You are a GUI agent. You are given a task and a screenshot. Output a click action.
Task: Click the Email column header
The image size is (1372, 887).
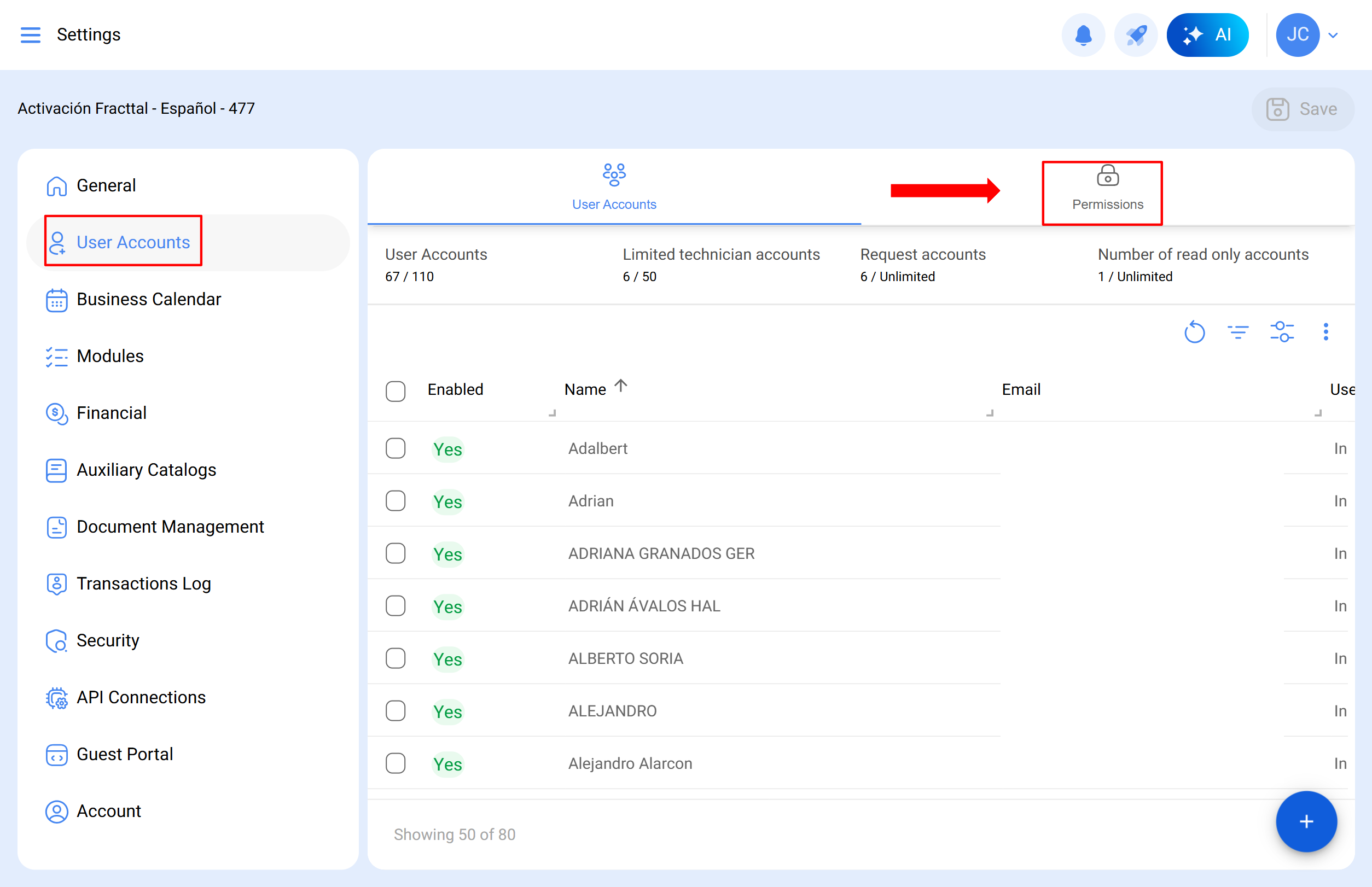click(x=1020, y=390)
